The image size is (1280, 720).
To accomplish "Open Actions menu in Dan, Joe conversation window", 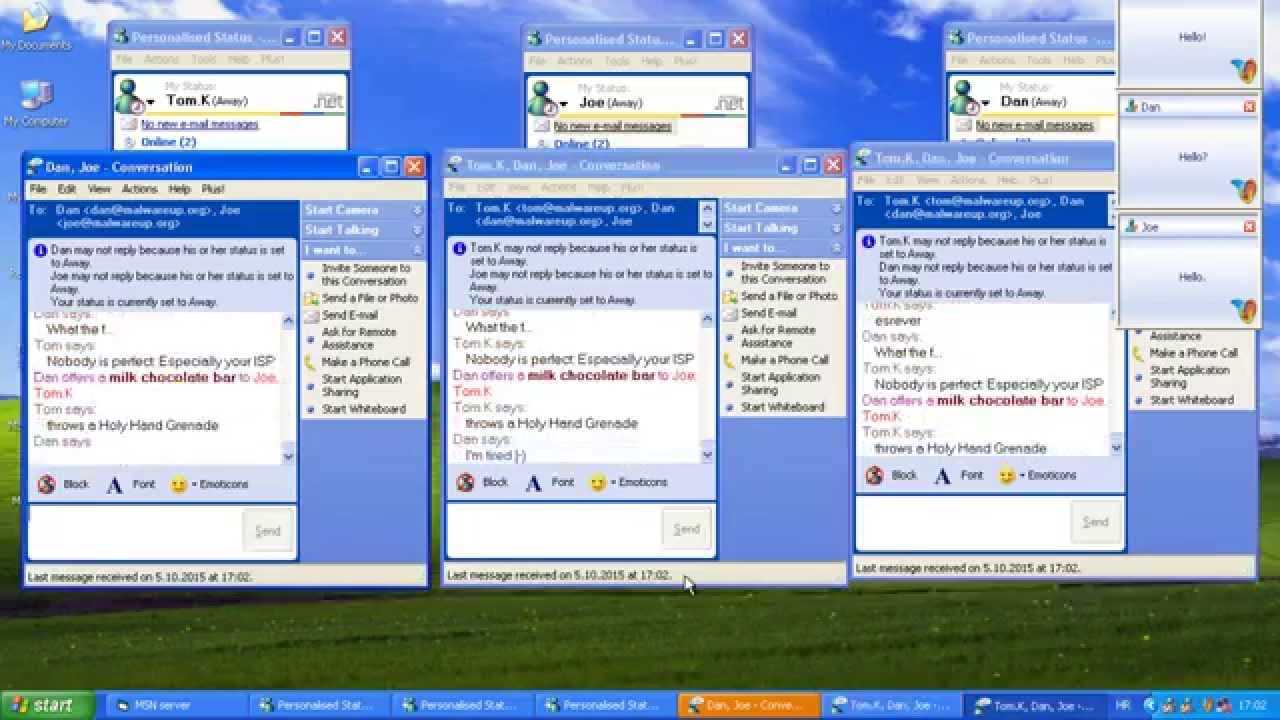I will tap(139, 189).
